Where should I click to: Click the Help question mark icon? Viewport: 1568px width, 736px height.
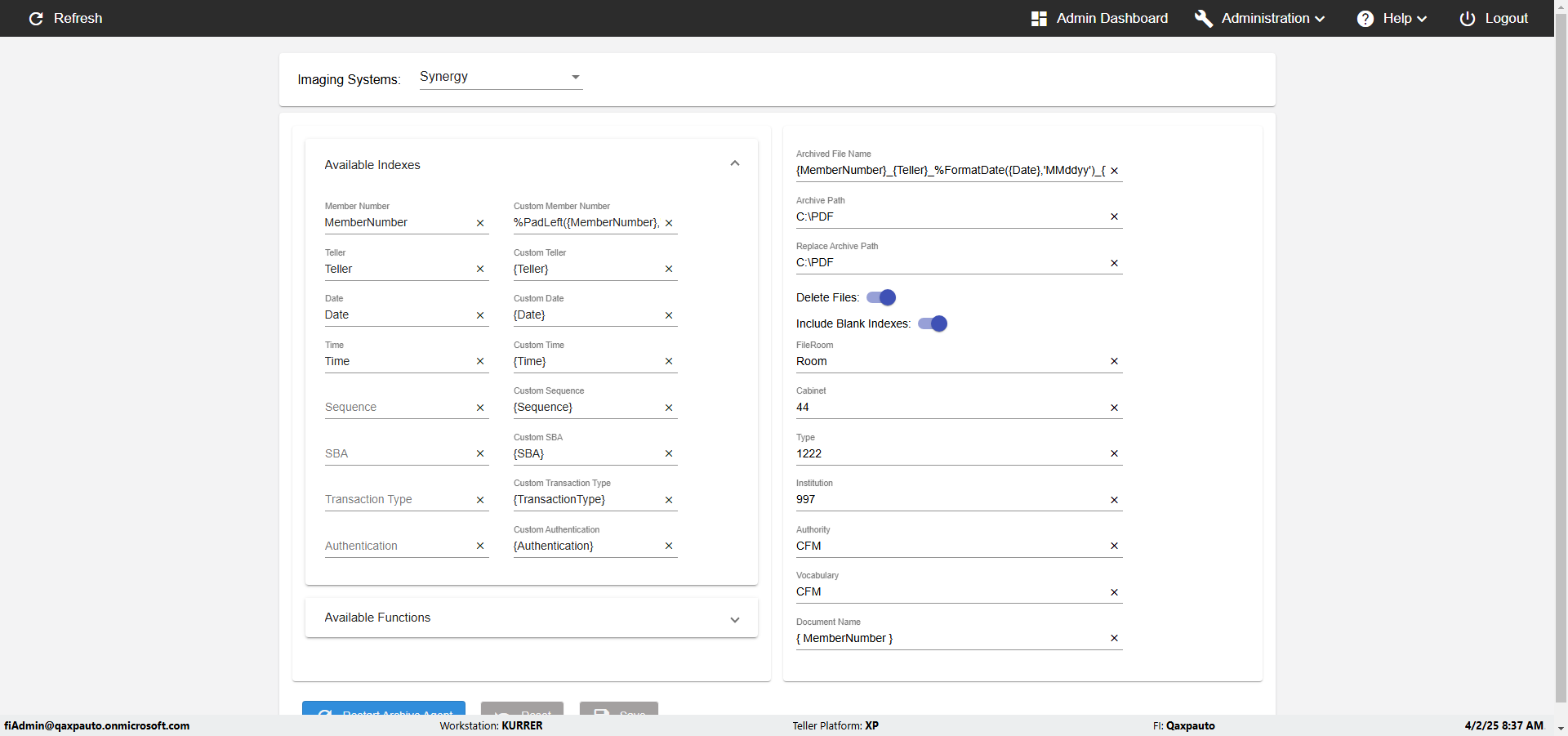(x=1365, y=19)
